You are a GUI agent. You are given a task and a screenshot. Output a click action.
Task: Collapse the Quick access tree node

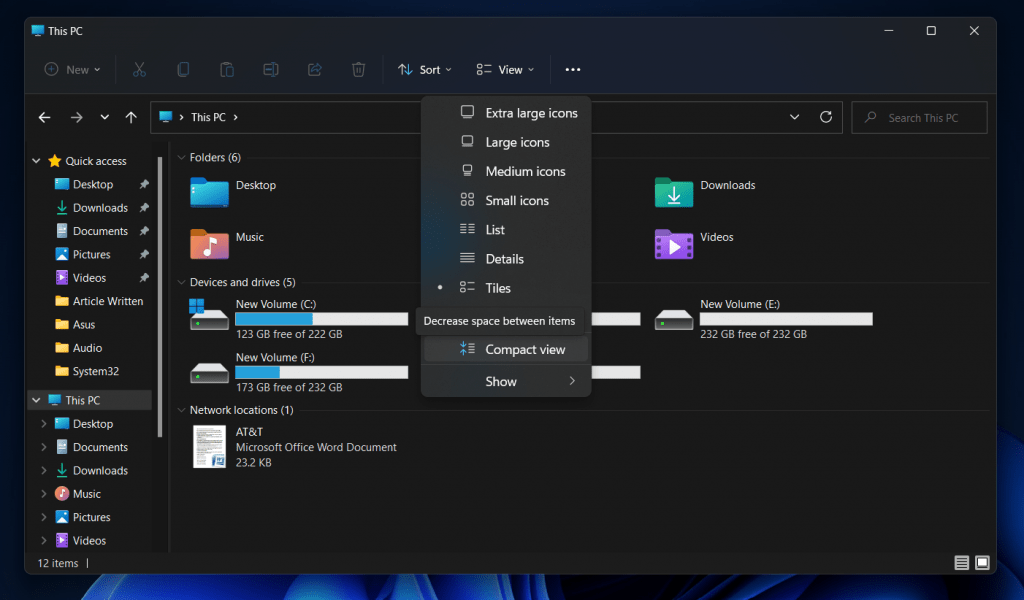tap(37, 161)
